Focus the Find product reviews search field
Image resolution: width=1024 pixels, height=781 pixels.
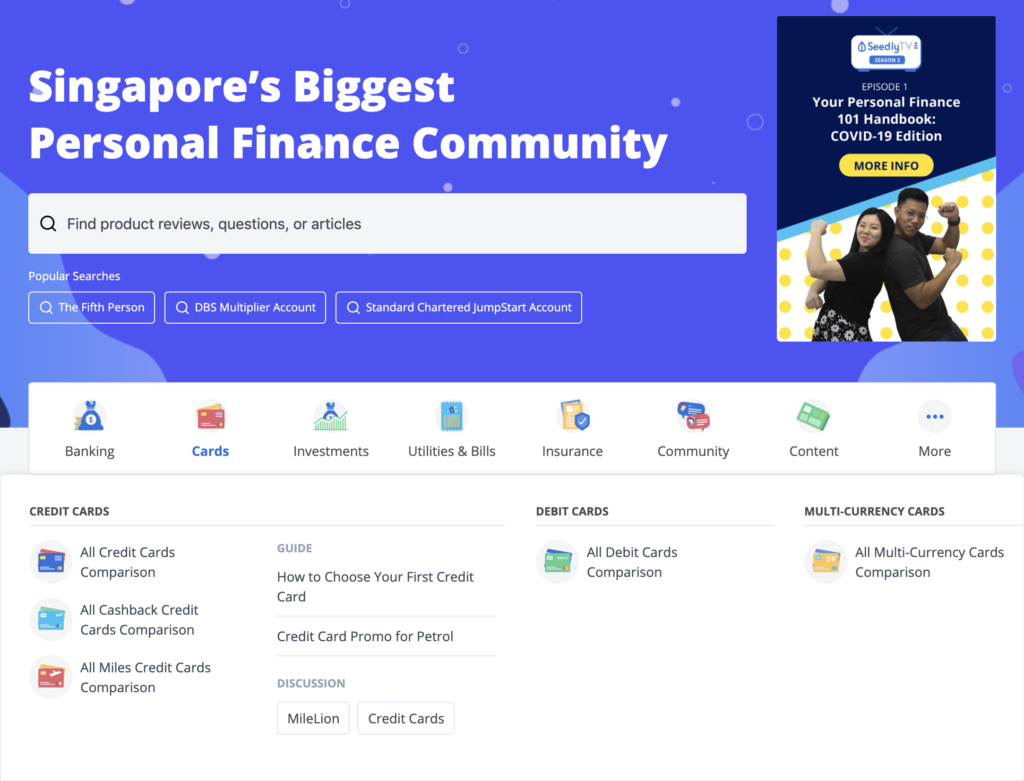coord(387,223)
